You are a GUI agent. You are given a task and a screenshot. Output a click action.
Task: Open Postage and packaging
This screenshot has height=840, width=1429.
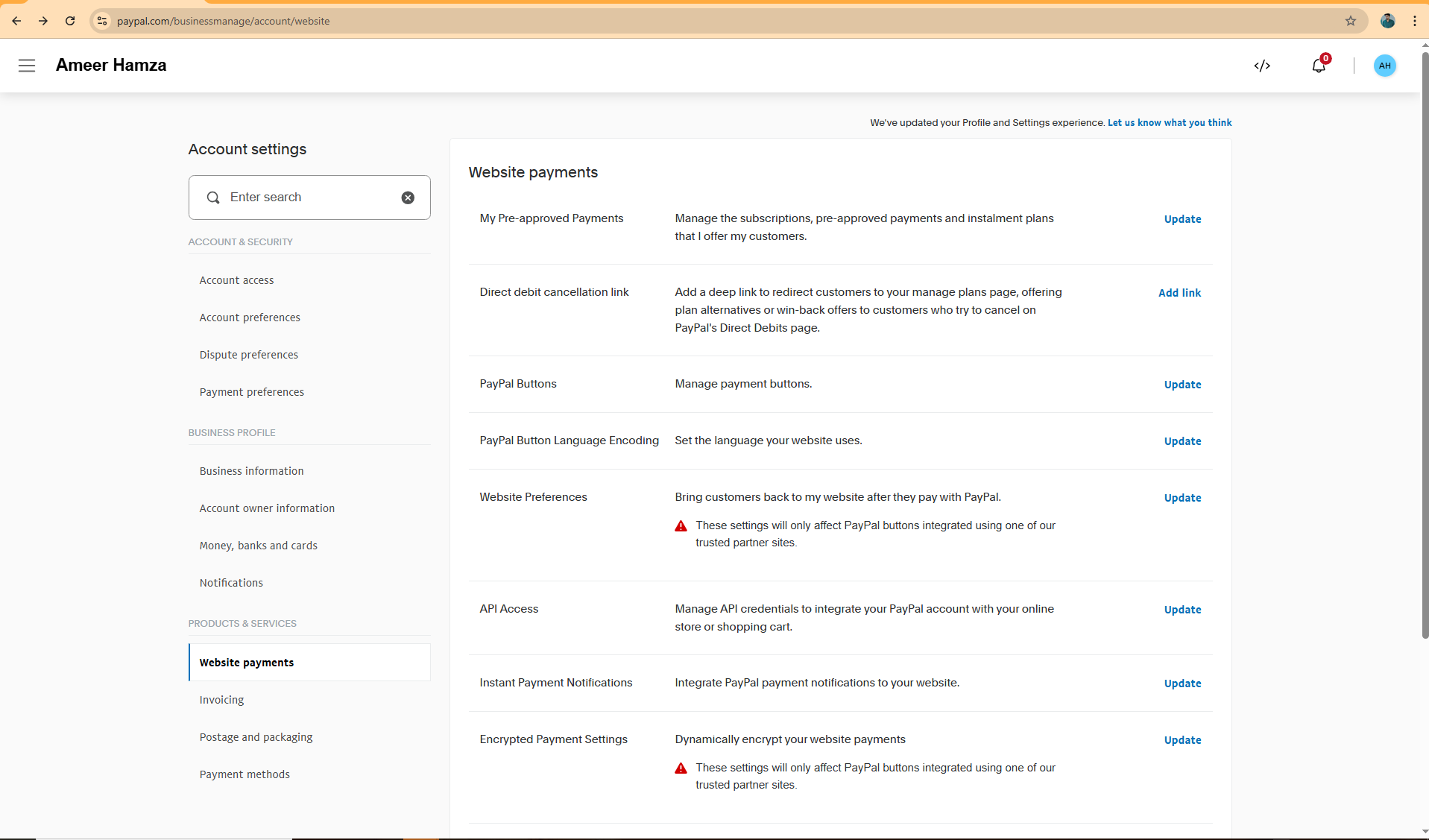click(x=256, y=737)
